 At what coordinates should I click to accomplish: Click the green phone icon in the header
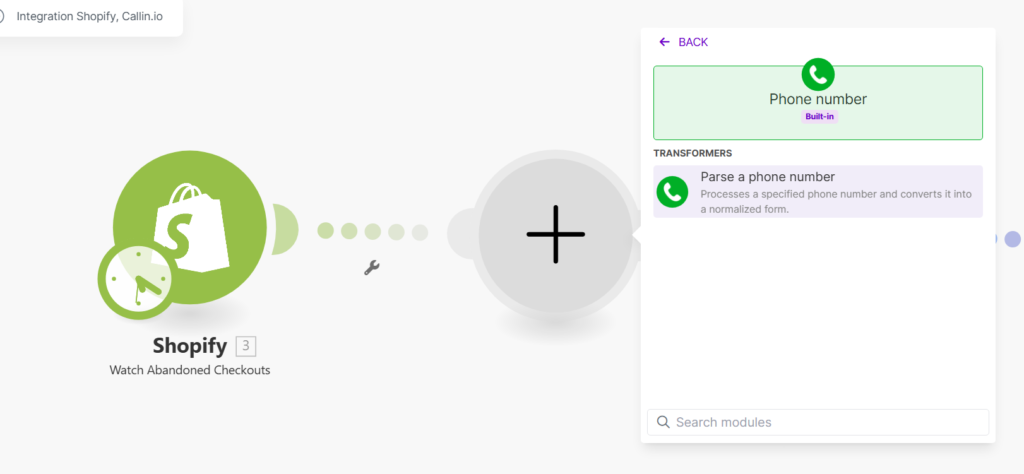coord(818,74)
